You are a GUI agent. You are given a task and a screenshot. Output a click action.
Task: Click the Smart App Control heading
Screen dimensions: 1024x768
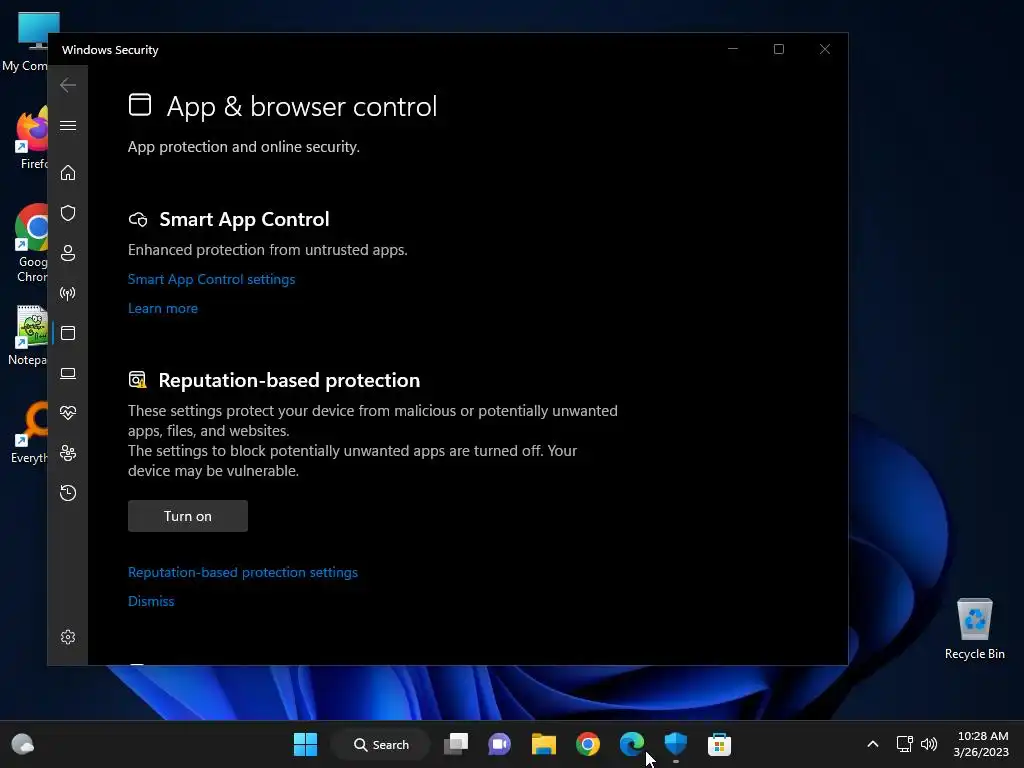(244, 219)
